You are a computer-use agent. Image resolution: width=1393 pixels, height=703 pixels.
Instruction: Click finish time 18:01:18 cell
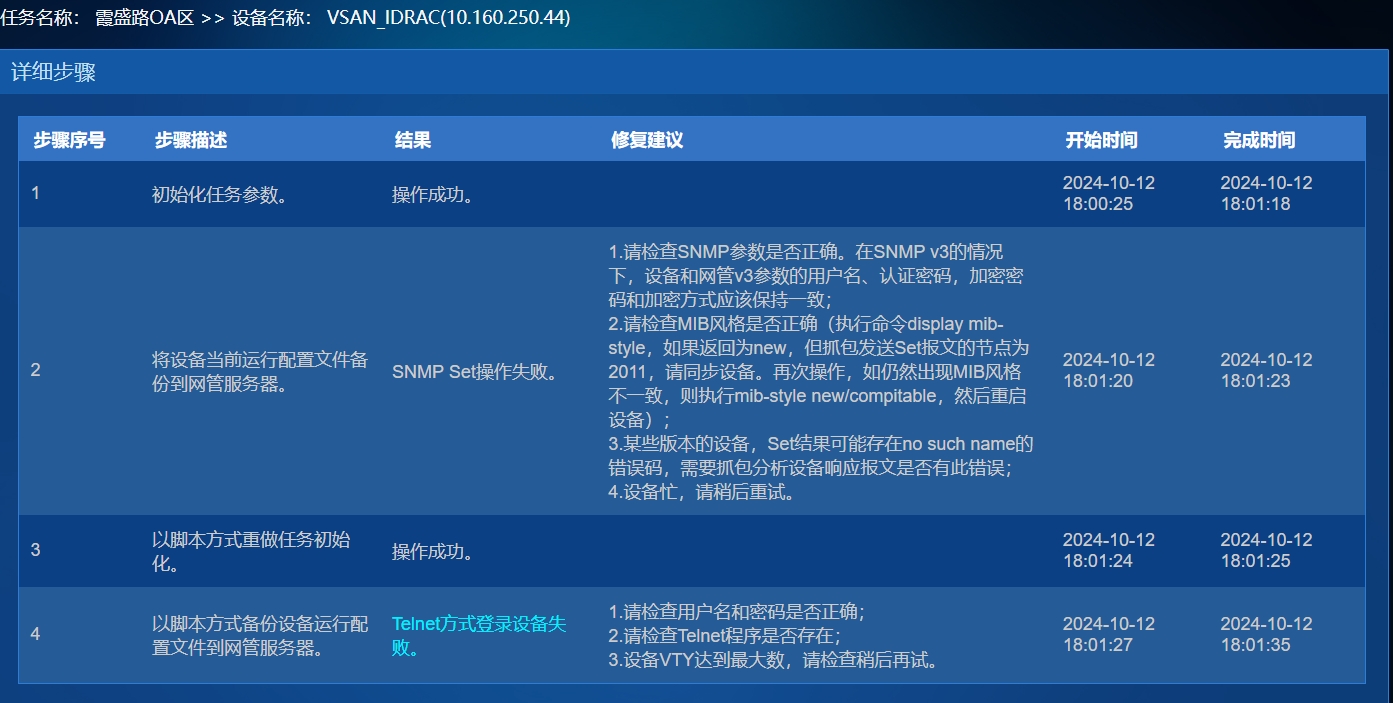[x=1266, y=193]
